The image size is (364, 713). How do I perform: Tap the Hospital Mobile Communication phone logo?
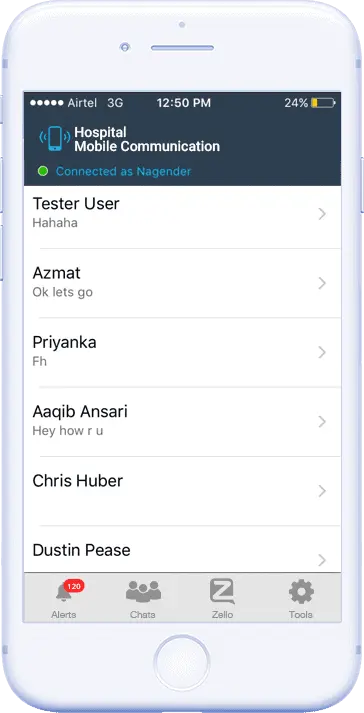pyautogui.click(x=55, y=139)
